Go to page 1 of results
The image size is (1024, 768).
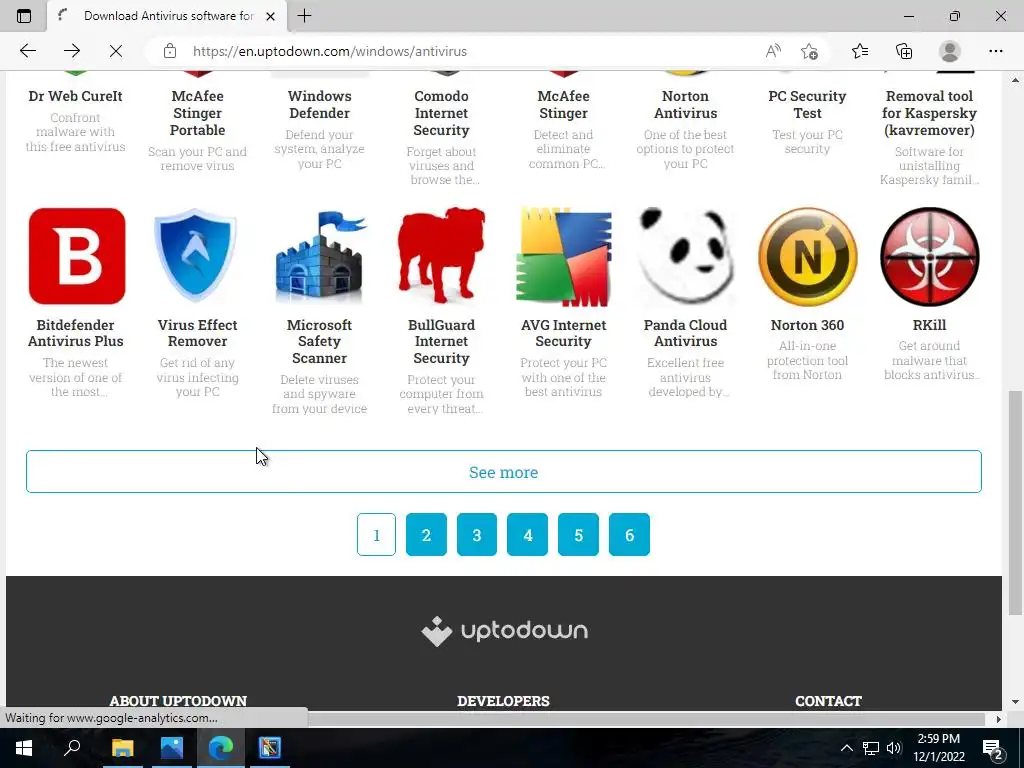[376, 535]
